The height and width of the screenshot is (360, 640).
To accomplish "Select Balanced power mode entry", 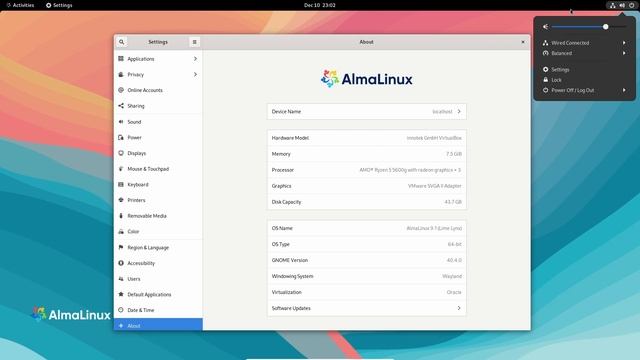I will pyautogui.click(x=584, y=53).
